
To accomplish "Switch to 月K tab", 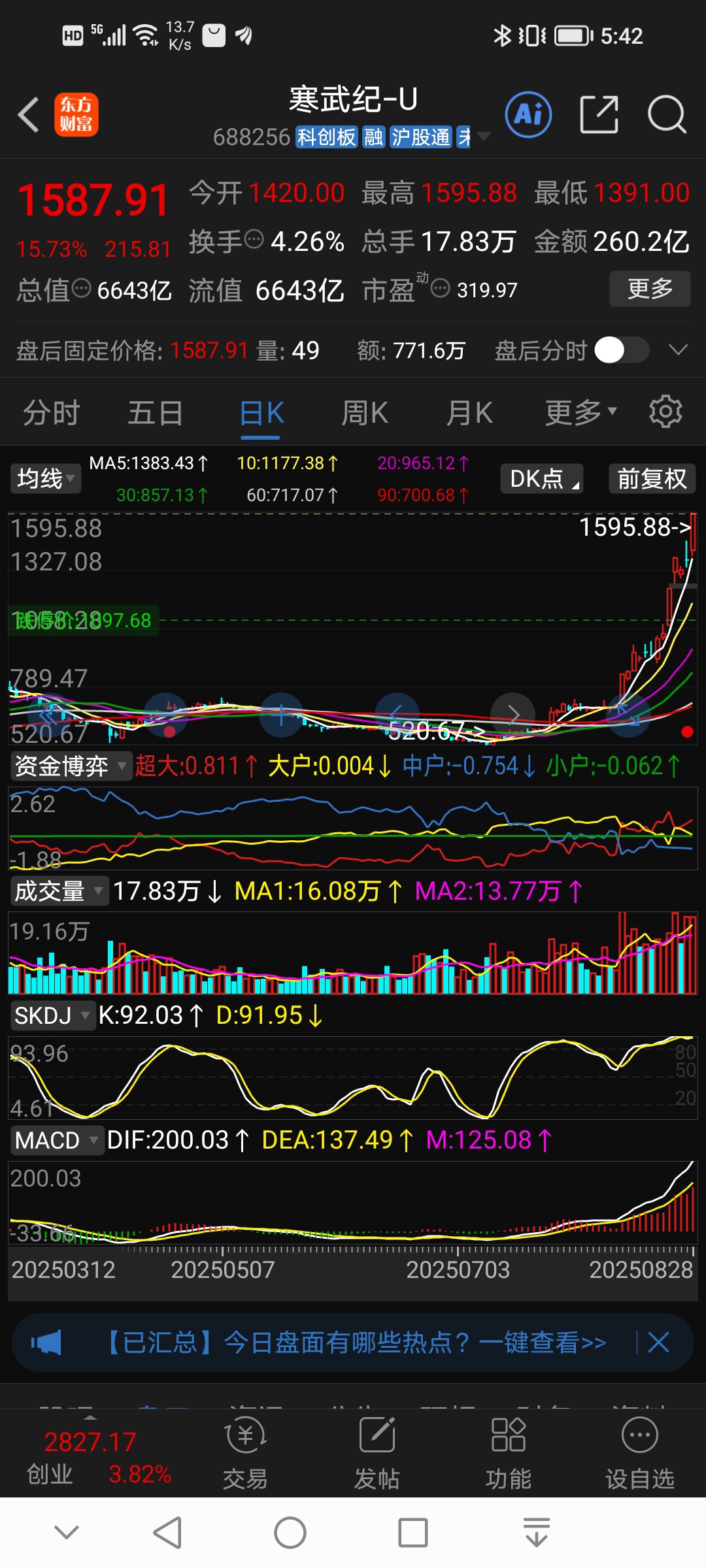I will coord(469,412).
